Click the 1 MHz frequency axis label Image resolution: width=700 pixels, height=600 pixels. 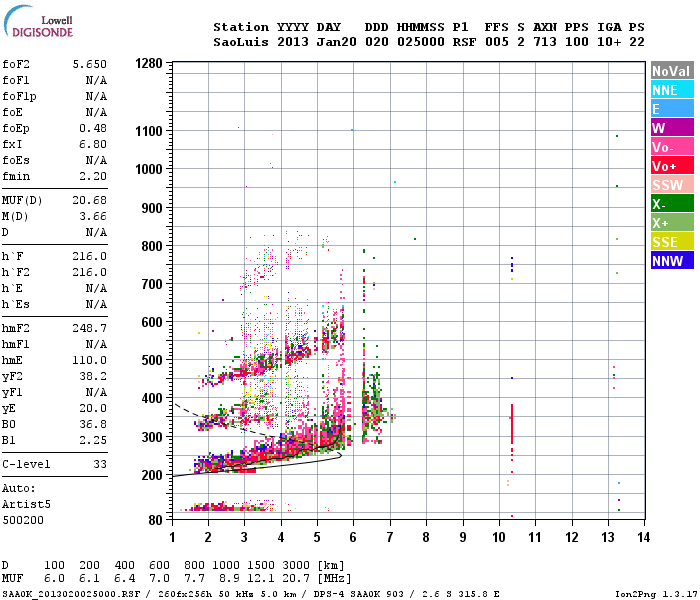point(172,537)
